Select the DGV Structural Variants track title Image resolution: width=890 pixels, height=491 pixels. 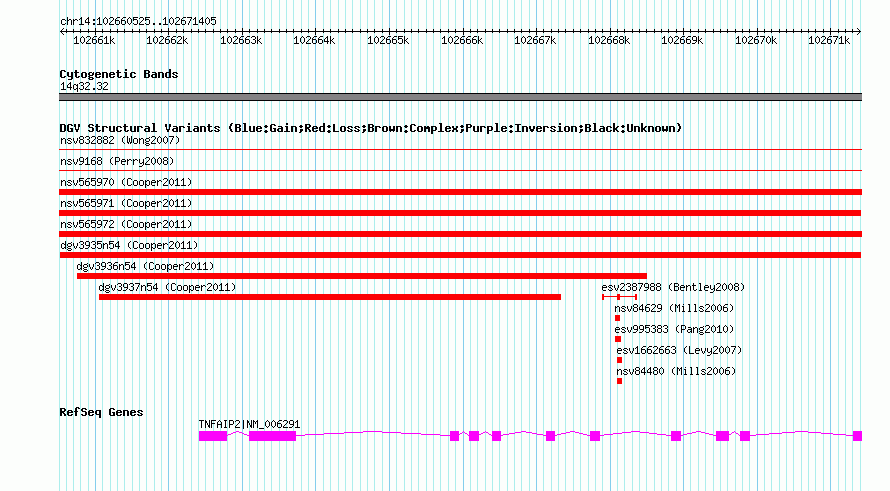click(371, 128)
